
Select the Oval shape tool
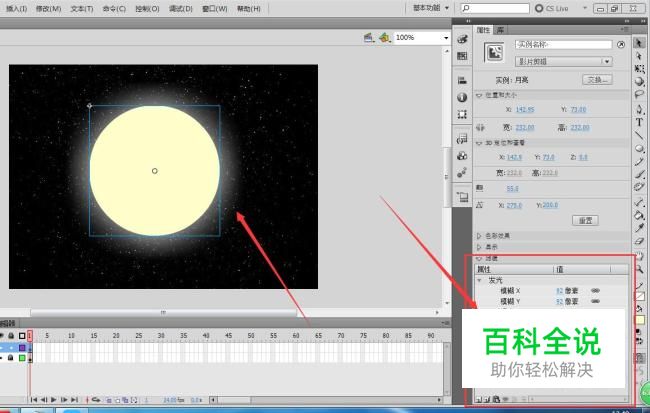pos(639,148)
